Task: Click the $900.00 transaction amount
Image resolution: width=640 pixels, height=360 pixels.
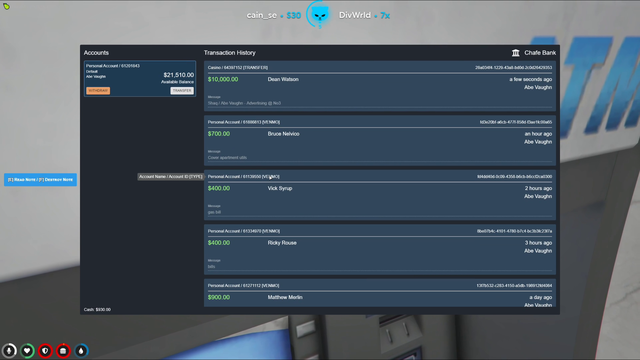Action: tap(219, 297)
